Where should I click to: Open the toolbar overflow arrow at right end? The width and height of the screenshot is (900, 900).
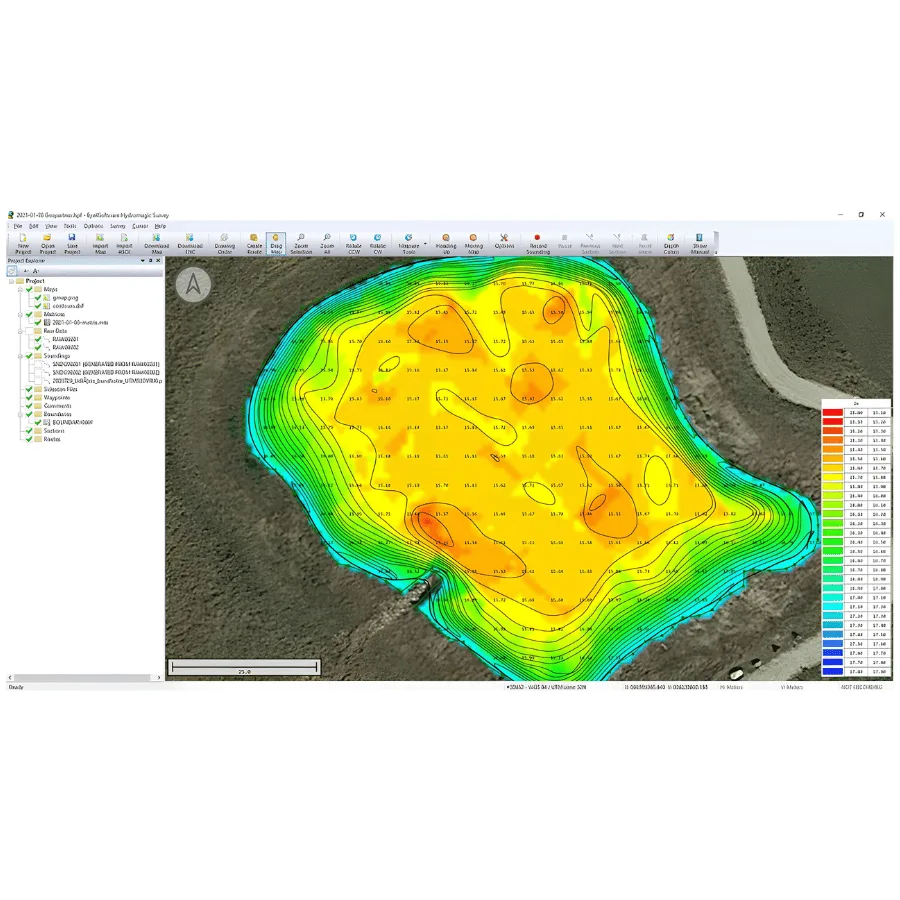tap(716, 252)
